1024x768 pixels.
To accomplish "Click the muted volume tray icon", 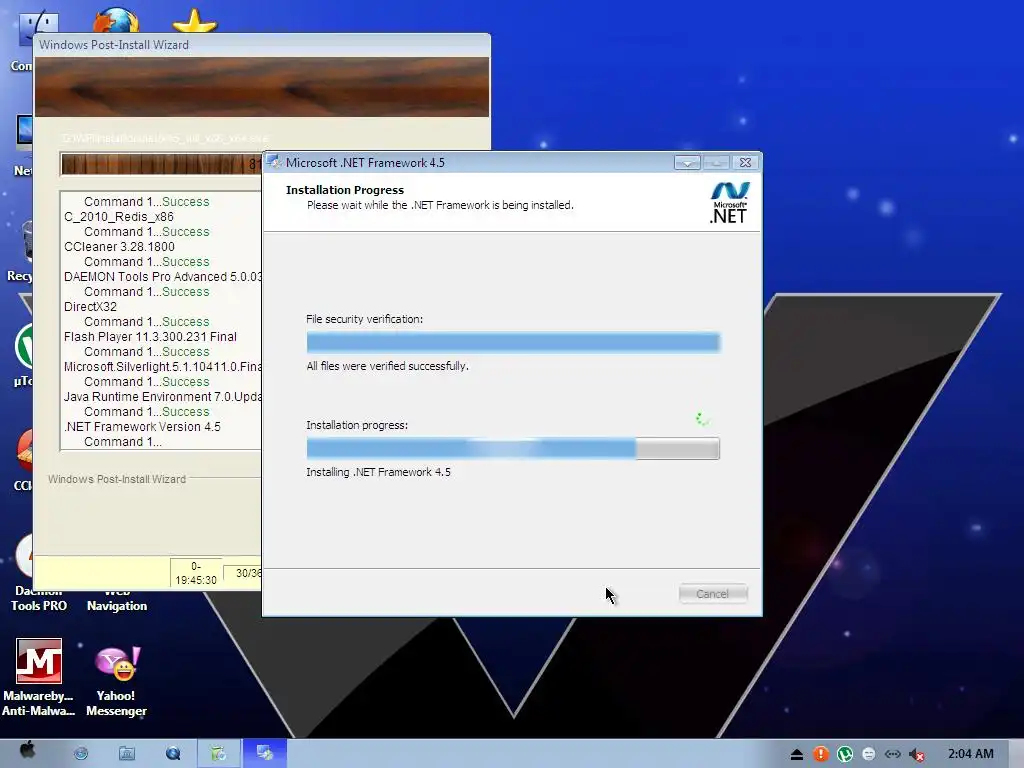I will coord(917,755).
